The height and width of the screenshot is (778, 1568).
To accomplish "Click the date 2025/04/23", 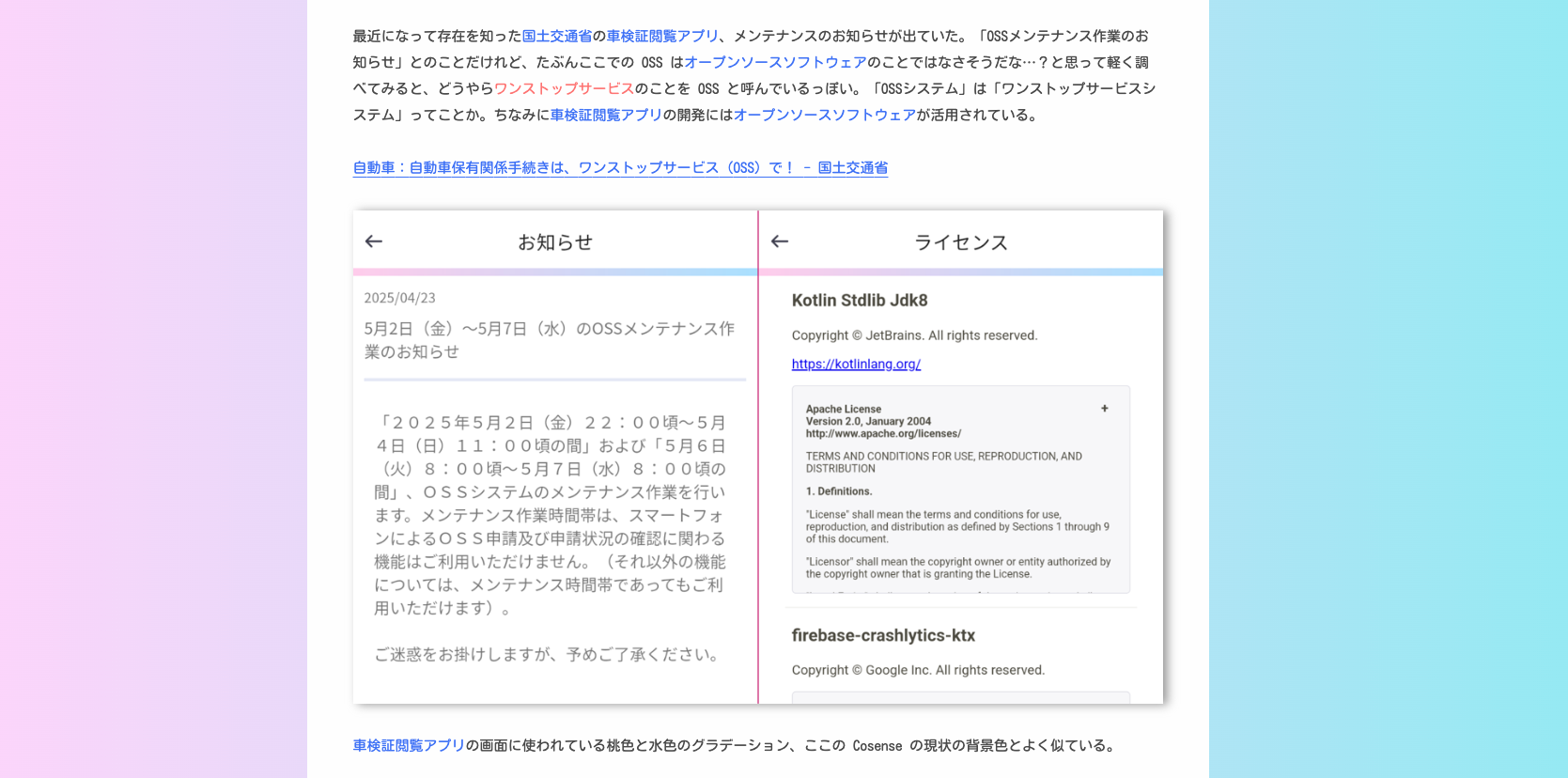I will click(400, 298).
